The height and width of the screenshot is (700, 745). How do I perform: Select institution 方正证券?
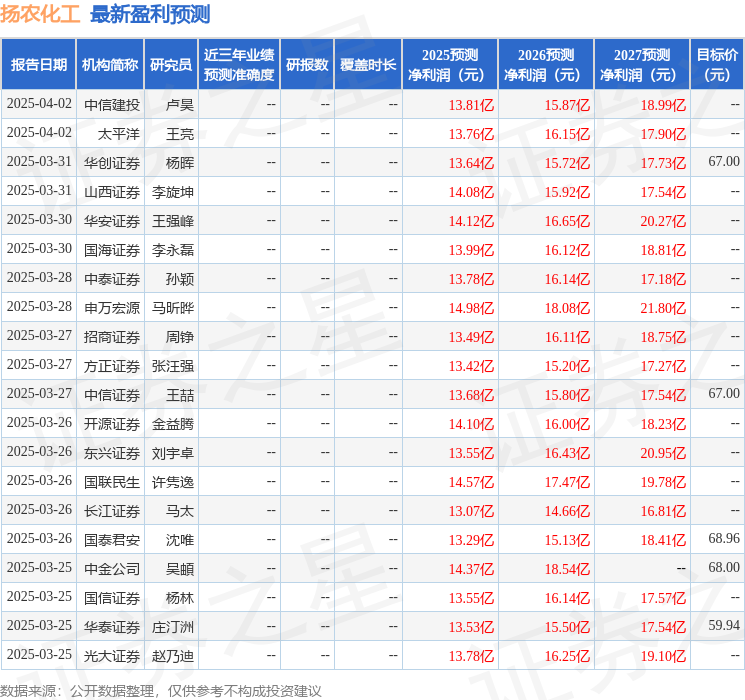[112, 365]
